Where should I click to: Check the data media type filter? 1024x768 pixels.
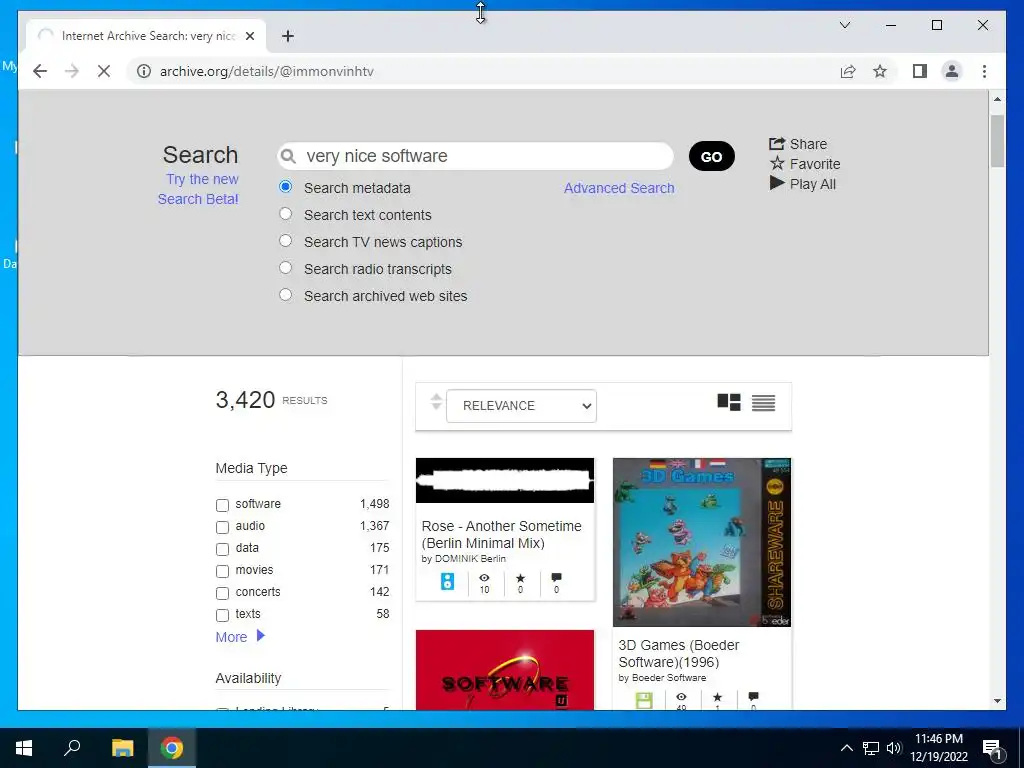[x=223, y=549]
